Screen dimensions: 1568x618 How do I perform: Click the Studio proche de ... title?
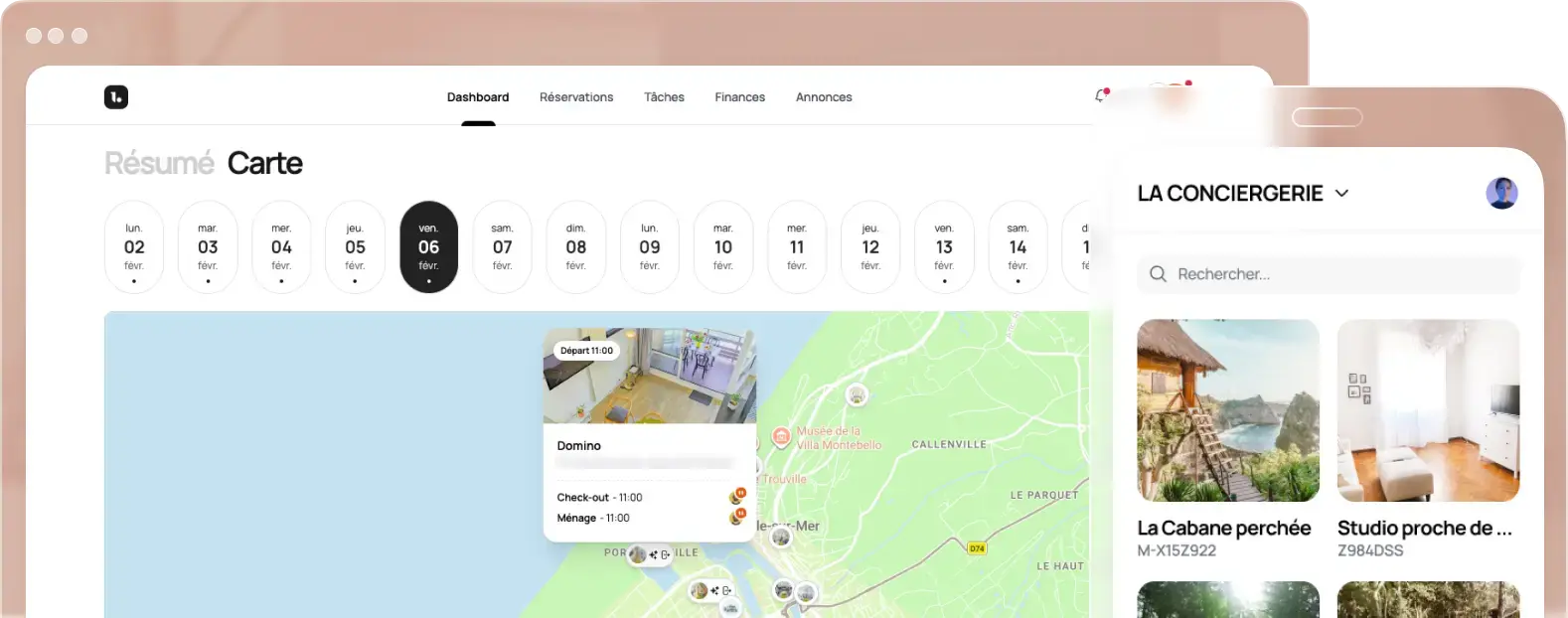coord(1425,529)
